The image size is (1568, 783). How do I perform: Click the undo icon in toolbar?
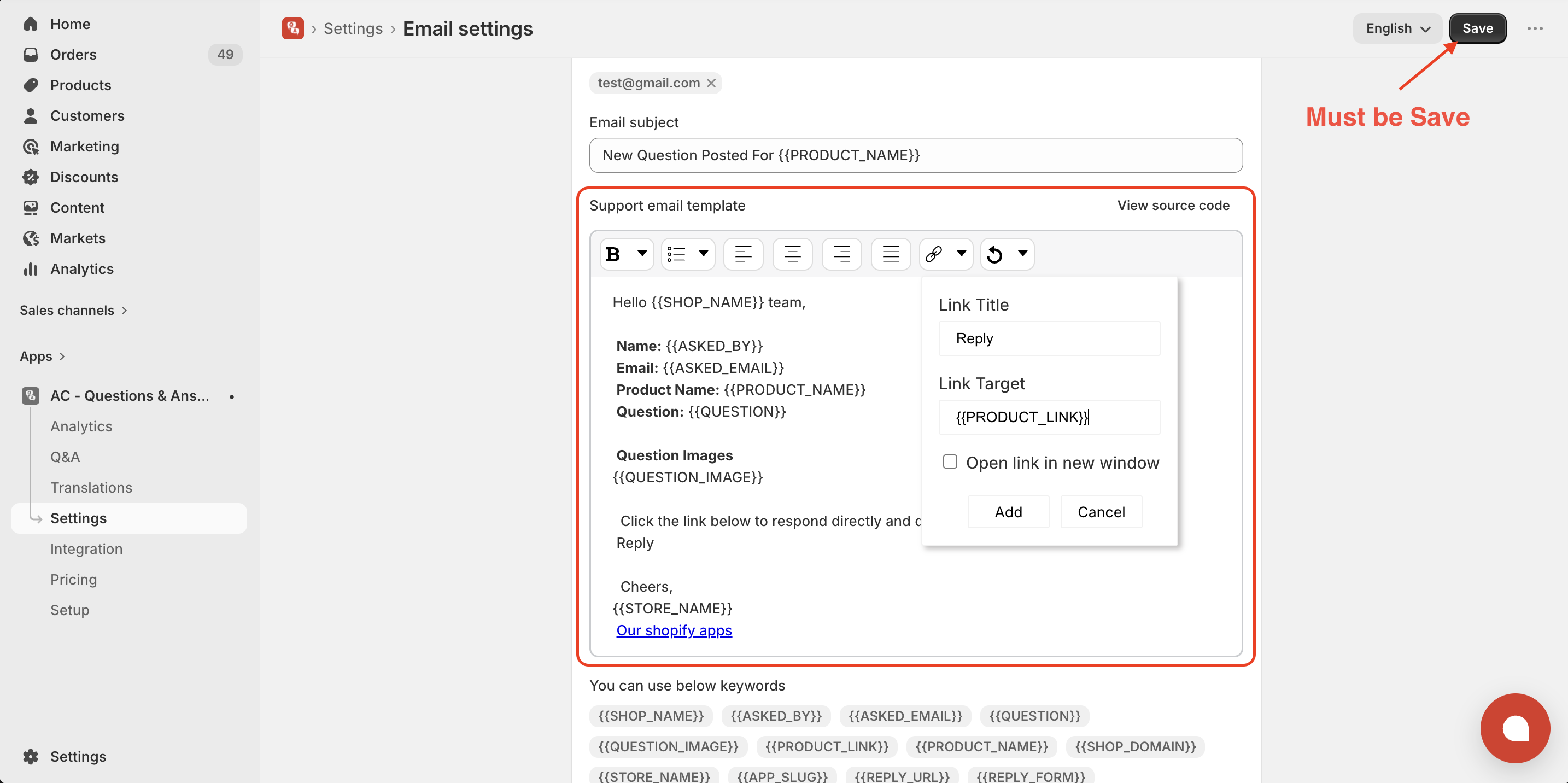(x=994, y=254)
